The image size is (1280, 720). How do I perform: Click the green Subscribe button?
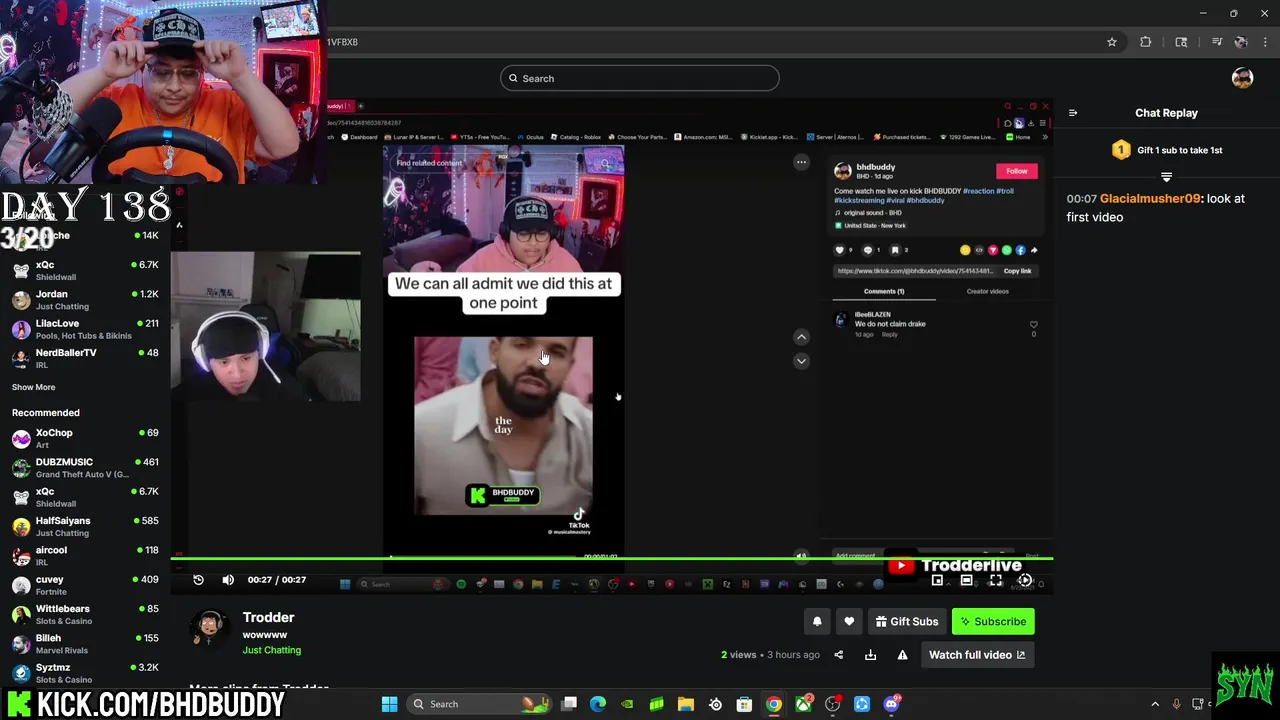pyautogui.click(x=993, y=621)
